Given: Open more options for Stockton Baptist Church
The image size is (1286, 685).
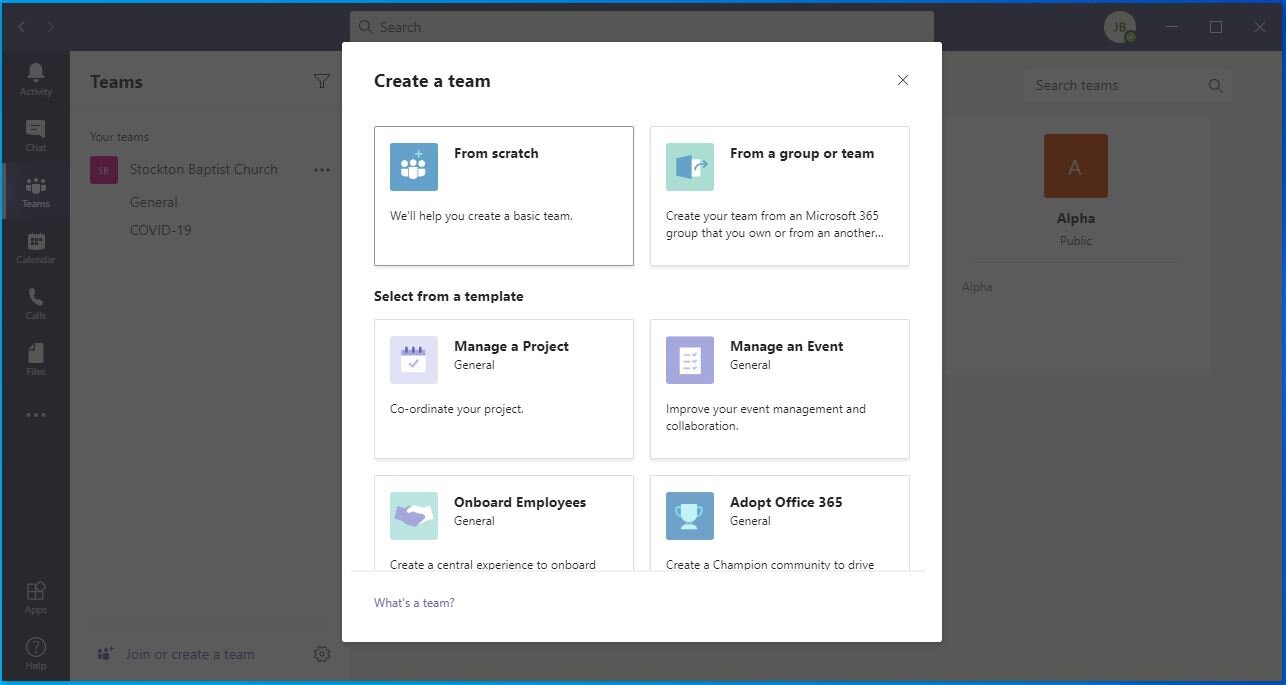Looking at the screenshot, I should (x=321, y=170).
